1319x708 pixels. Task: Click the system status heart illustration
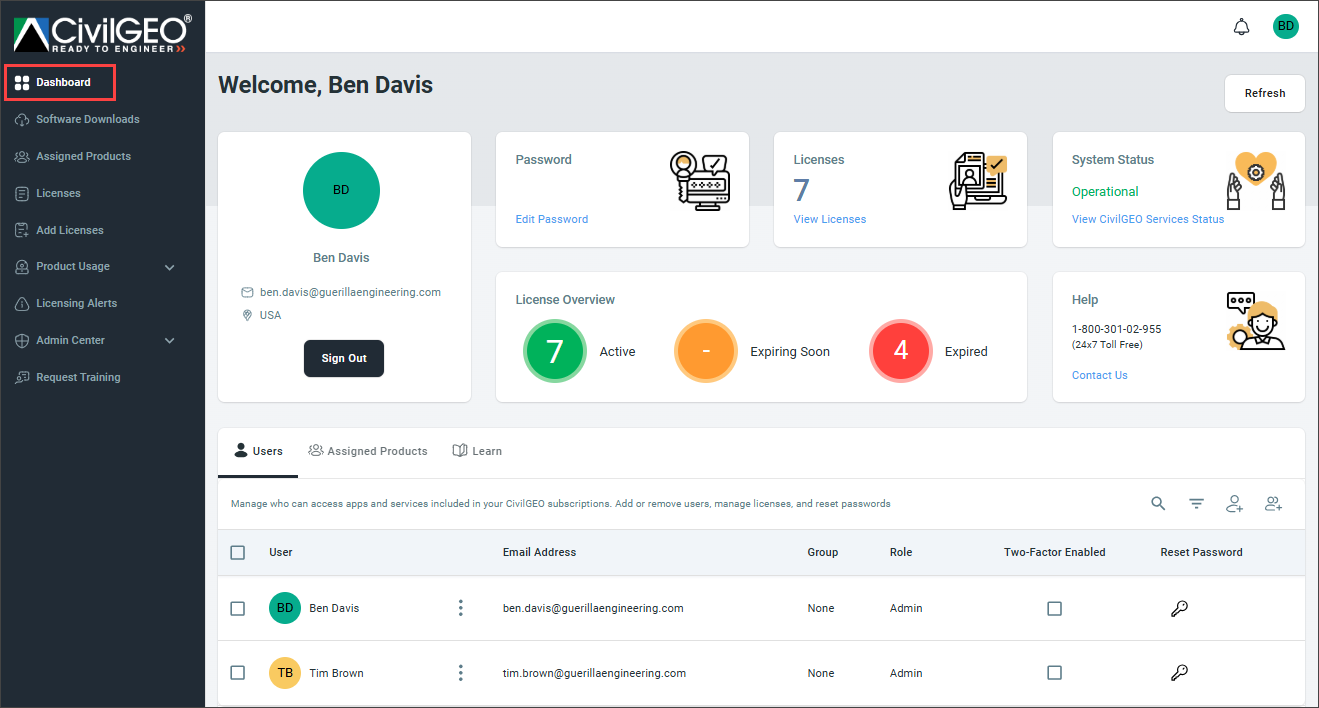tap(1256, 180)
